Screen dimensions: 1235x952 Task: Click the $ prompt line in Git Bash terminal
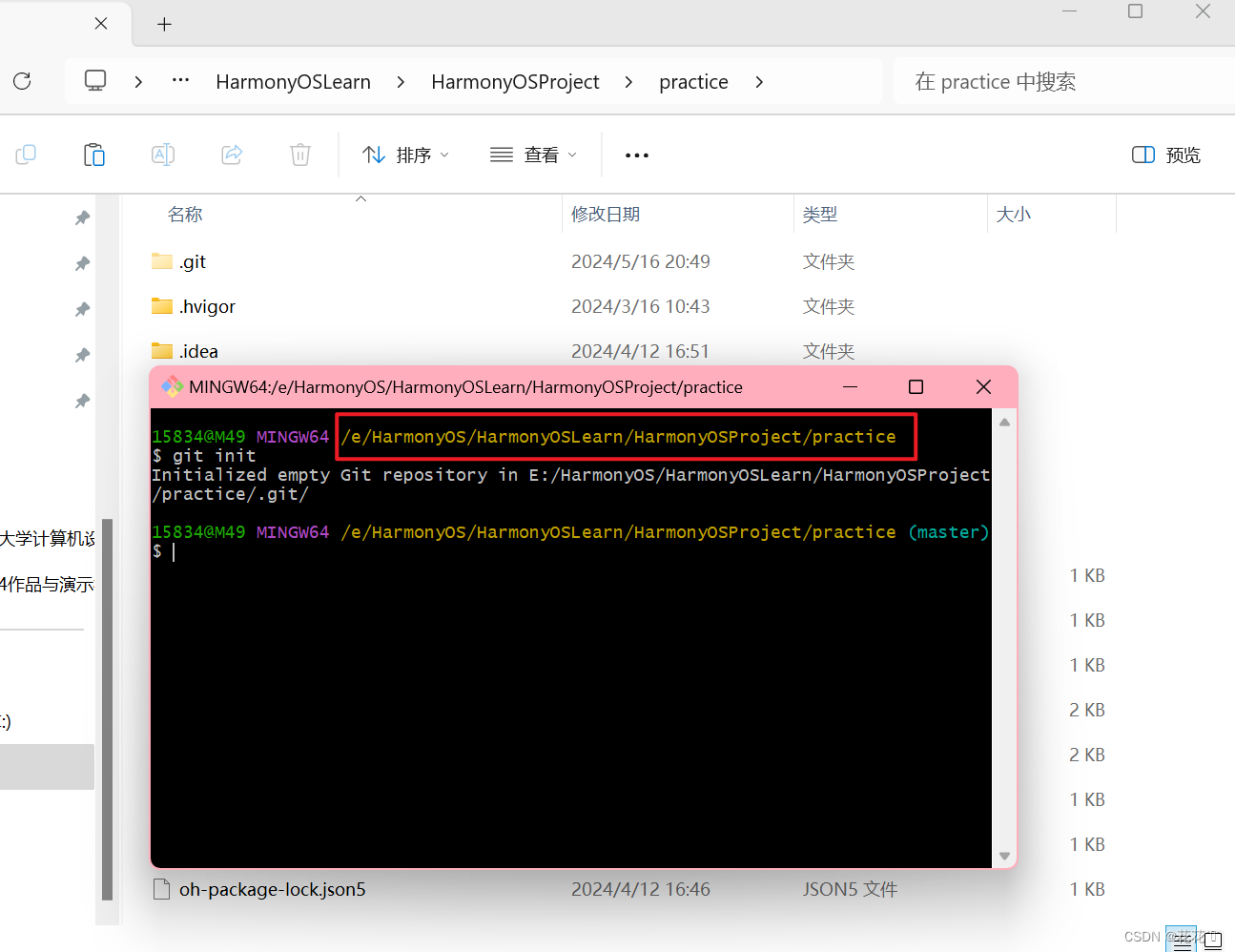[x=163, y=551]
